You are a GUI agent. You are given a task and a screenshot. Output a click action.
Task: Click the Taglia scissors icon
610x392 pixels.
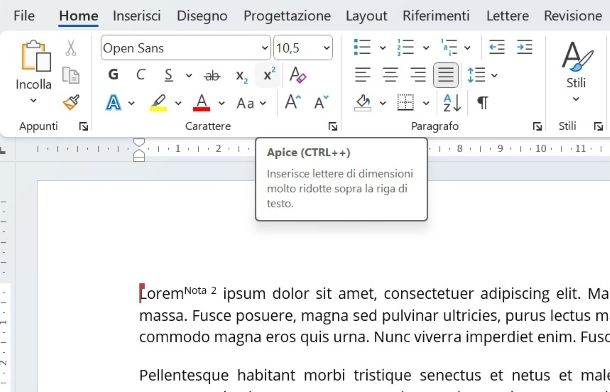tap(70, 48)
